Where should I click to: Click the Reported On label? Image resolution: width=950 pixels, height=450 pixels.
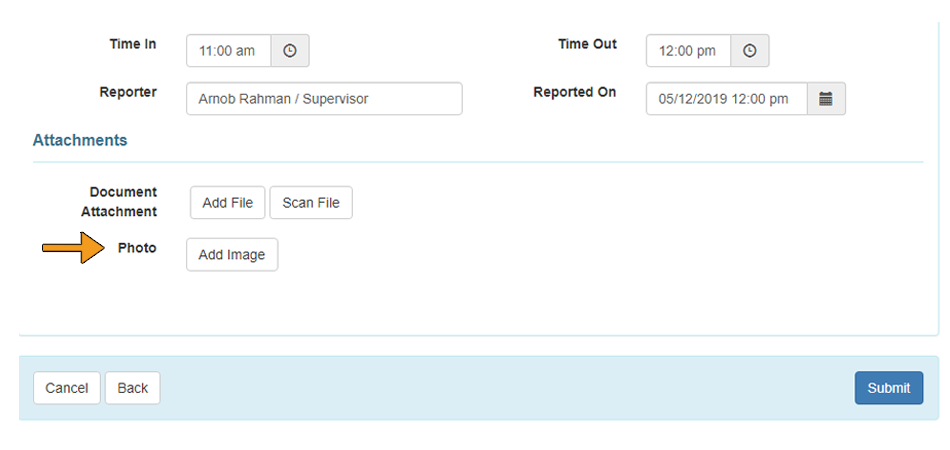click(574, 92)
